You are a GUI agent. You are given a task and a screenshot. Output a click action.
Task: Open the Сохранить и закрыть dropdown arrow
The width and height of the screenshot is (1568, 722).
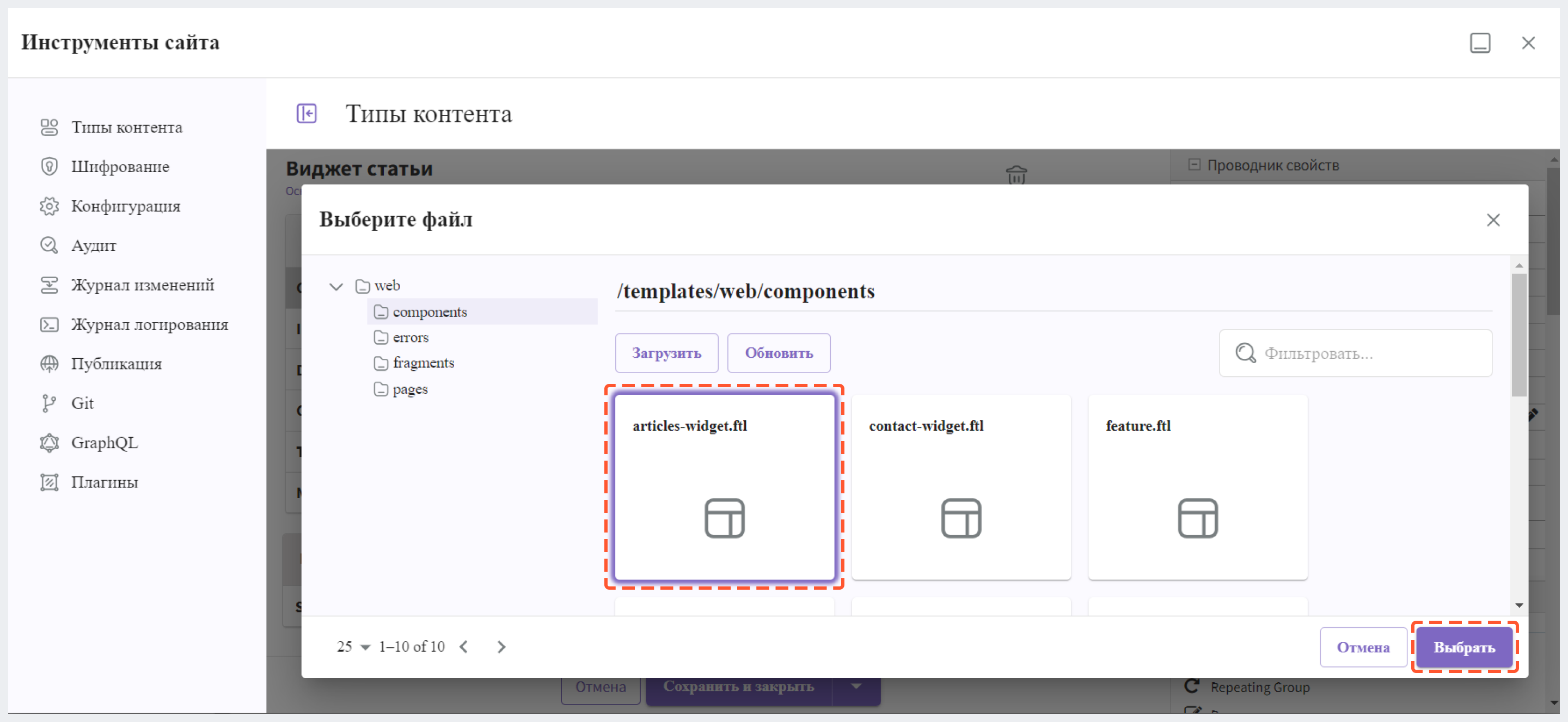(856, 687)
